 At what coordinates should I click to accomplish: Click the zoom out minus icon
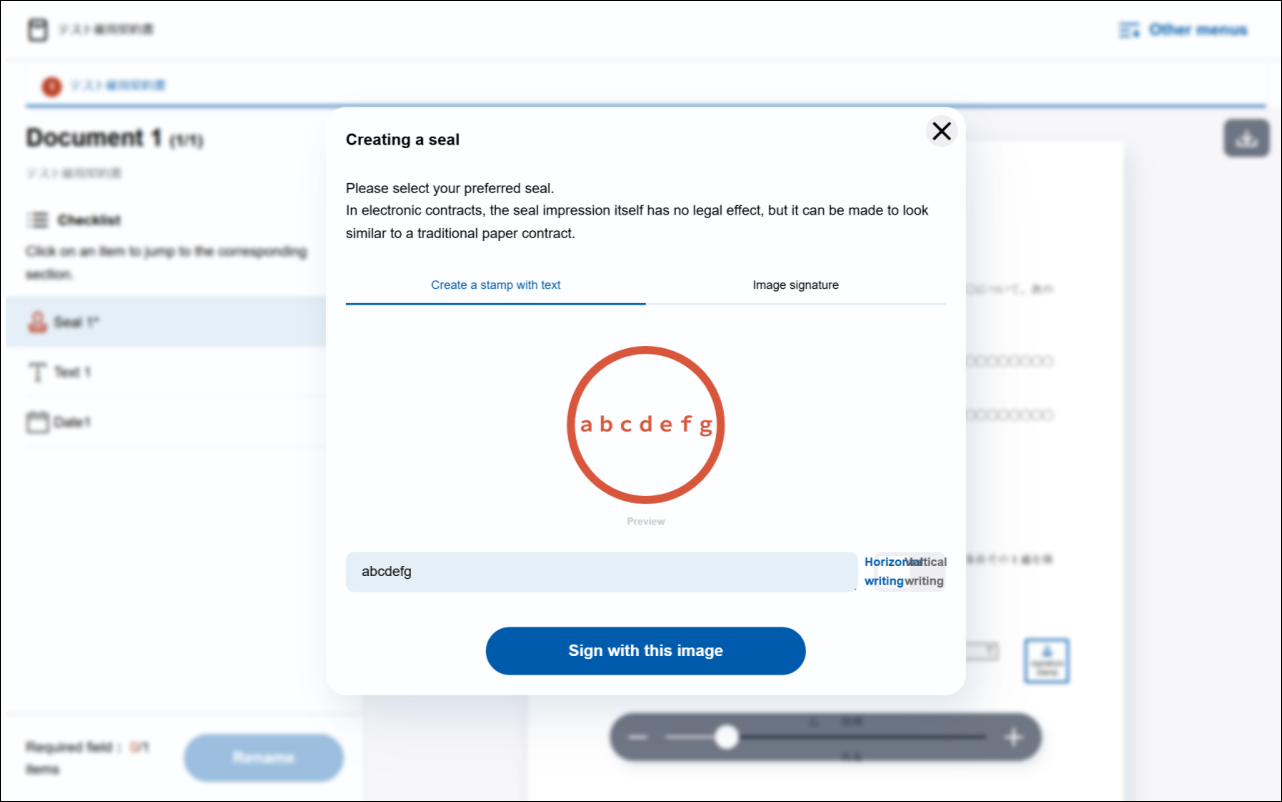click(638, 738)
